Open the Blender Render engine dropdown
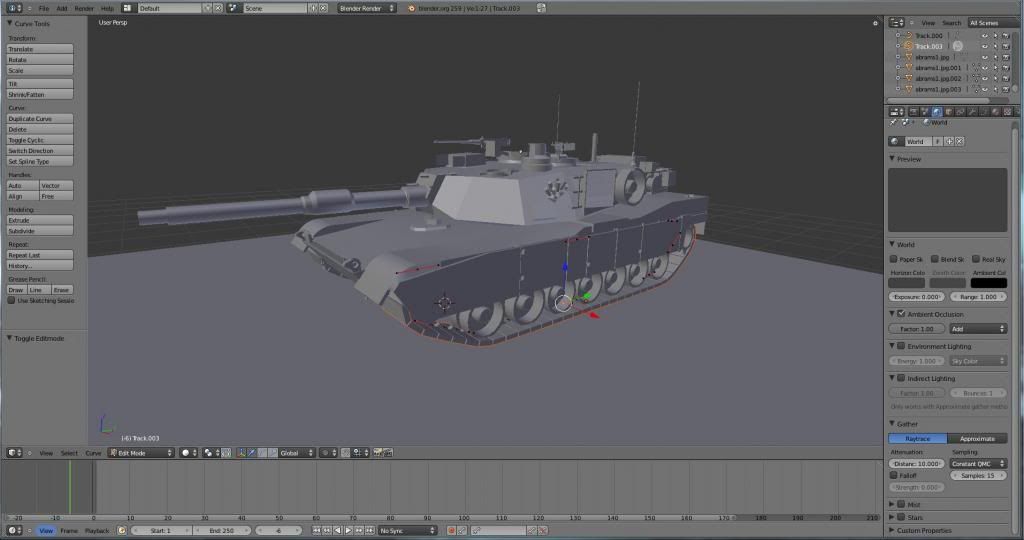 366,8
